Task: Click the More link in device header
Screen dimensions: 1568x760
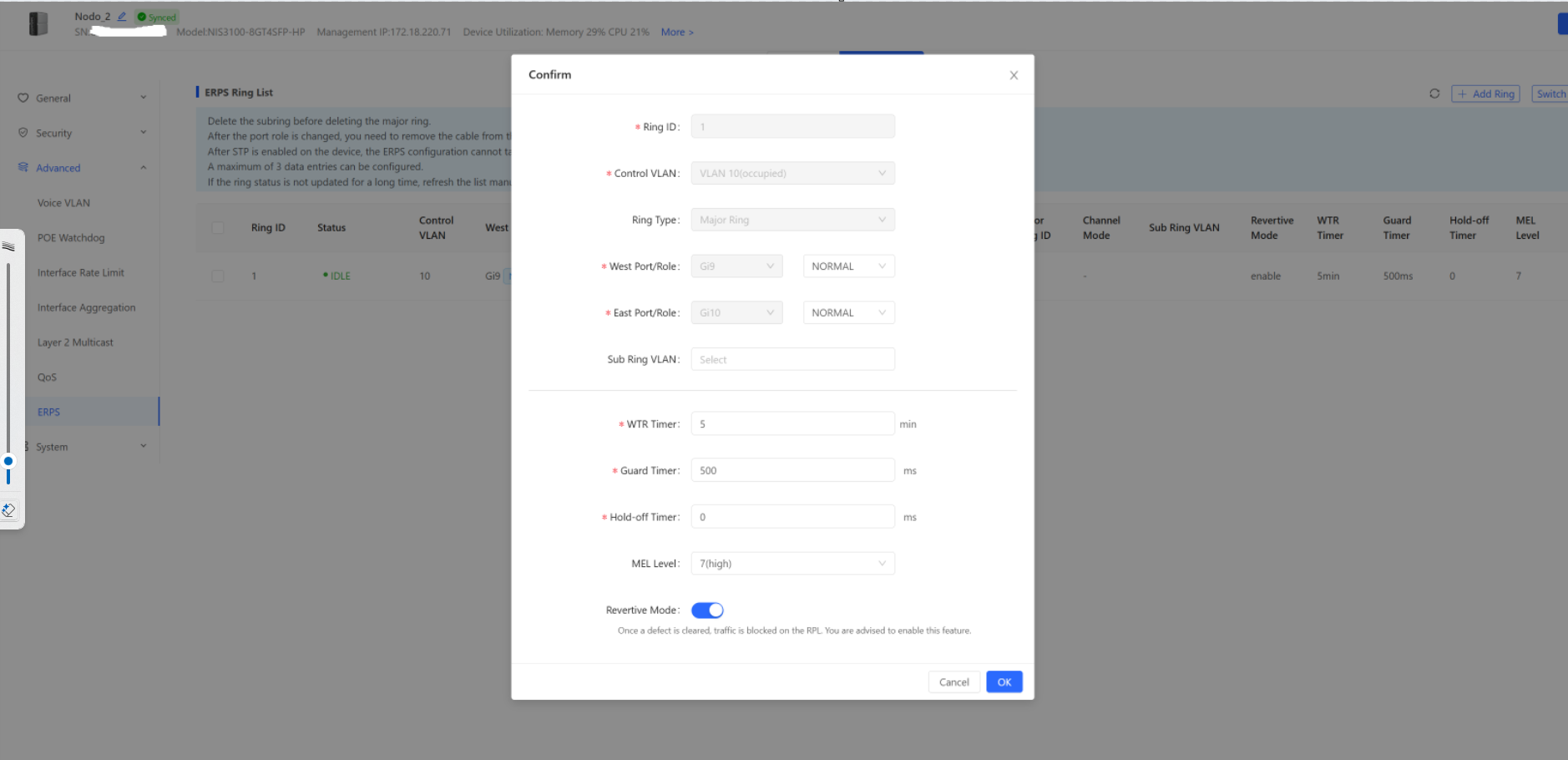Action: [x=677, y=33]
